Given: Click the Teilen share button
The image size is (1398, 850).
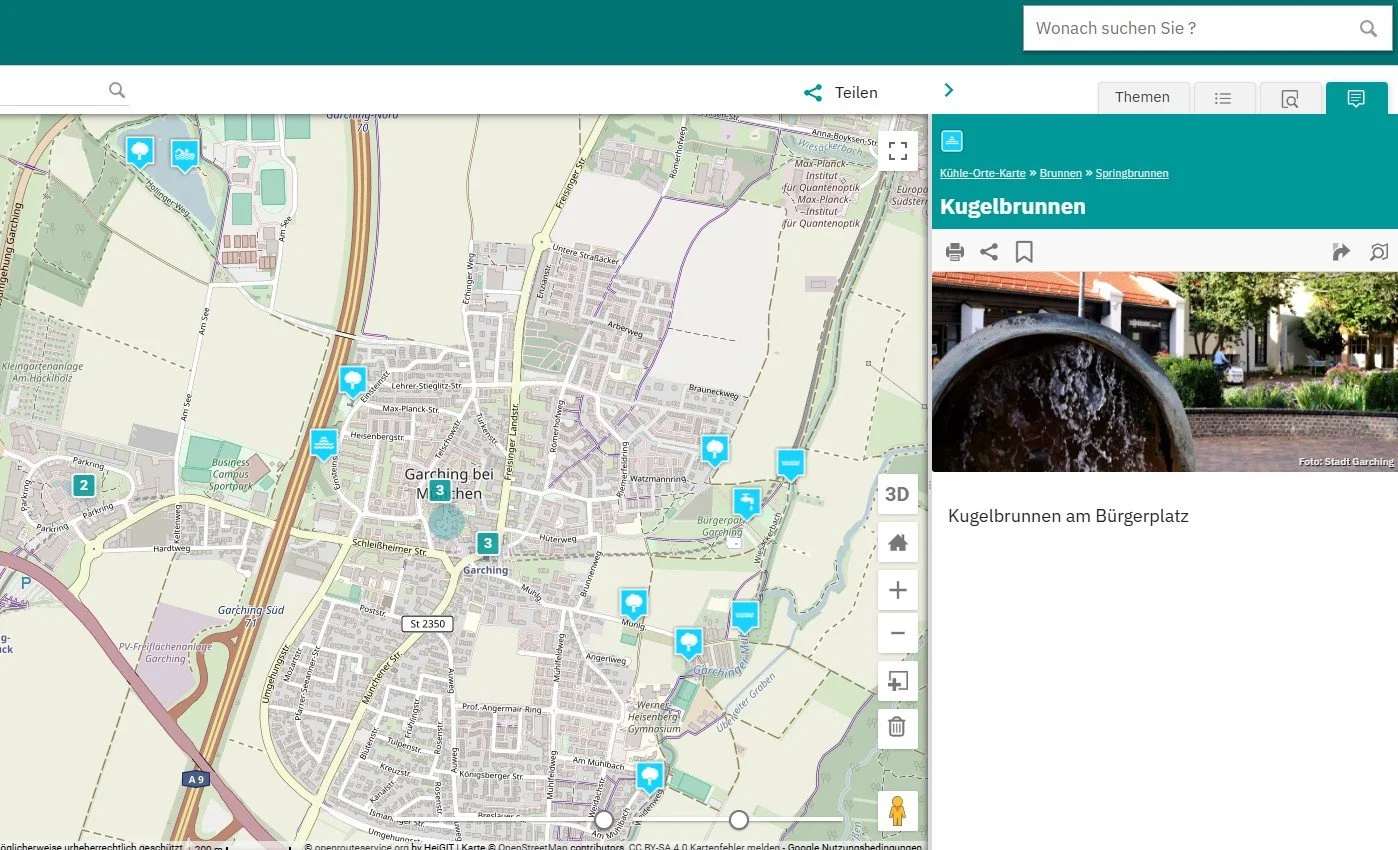Looking at the screenshot, I should [x=841, y=93].
